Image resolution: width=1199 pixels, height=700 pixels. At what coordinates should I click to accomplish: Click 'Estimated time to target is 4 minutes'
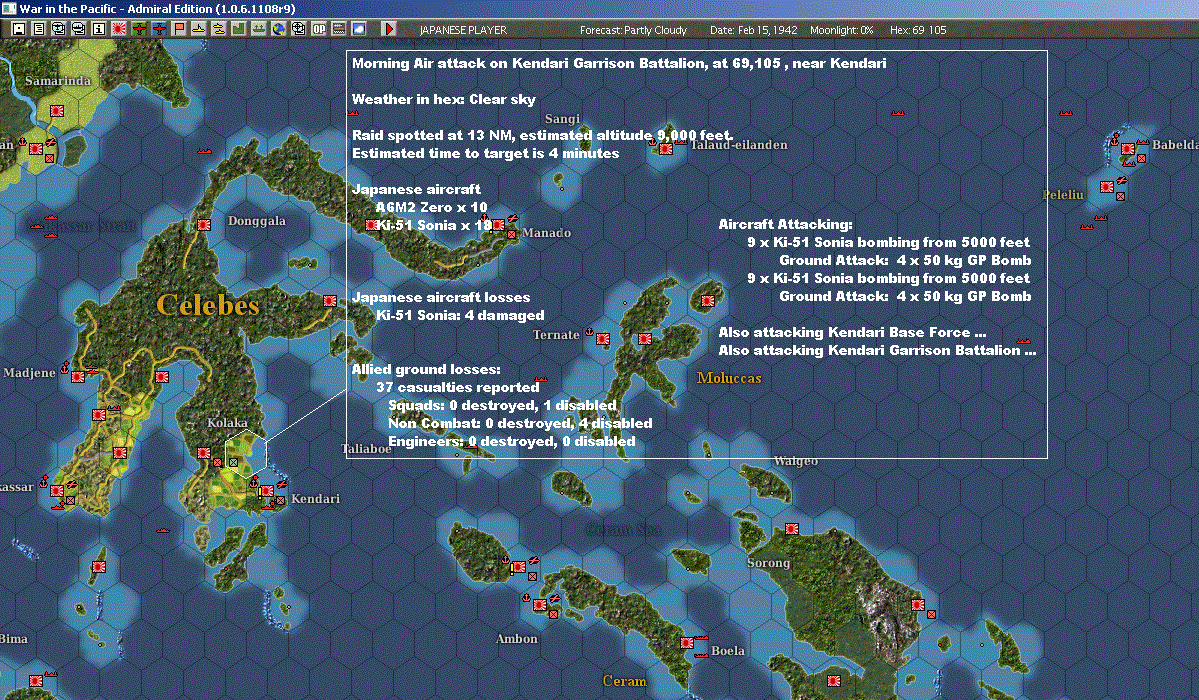click(x=486, y=153)
